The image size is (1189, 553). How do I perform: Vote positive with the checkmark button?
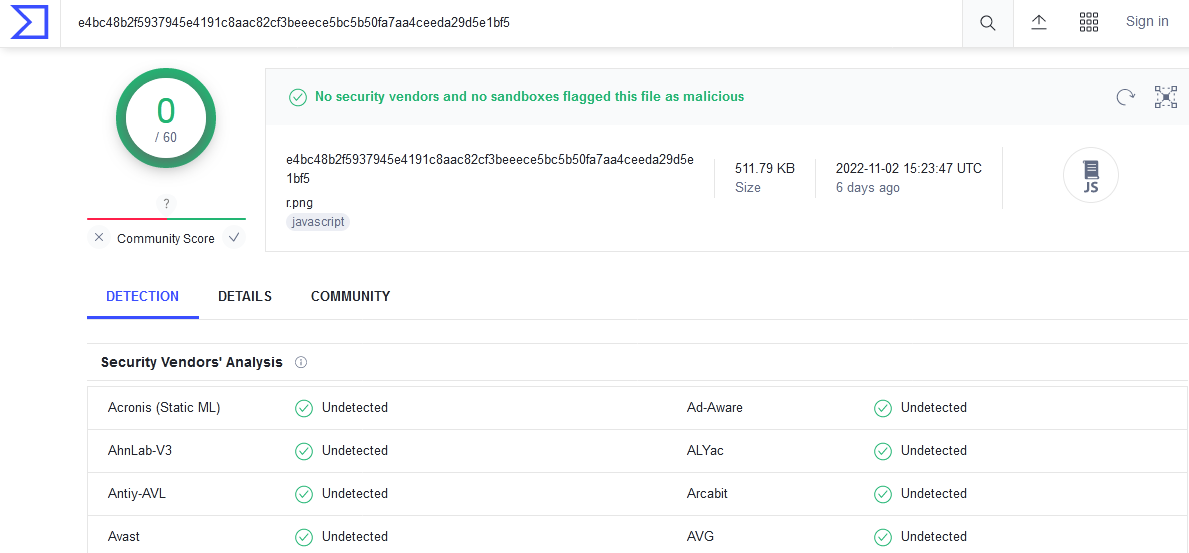(234, 238)
